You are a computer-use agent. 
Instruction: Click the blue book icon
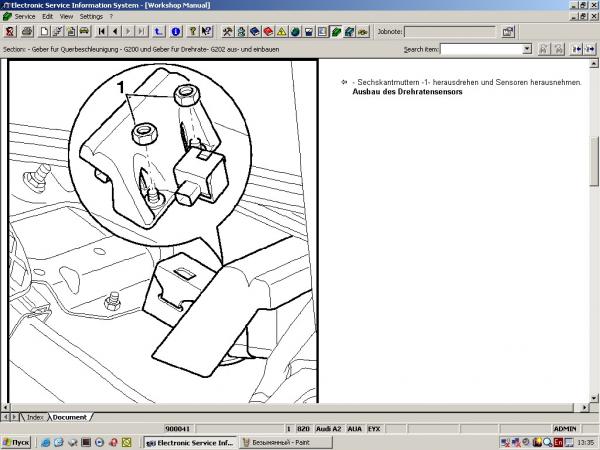(x=255, y=31)
